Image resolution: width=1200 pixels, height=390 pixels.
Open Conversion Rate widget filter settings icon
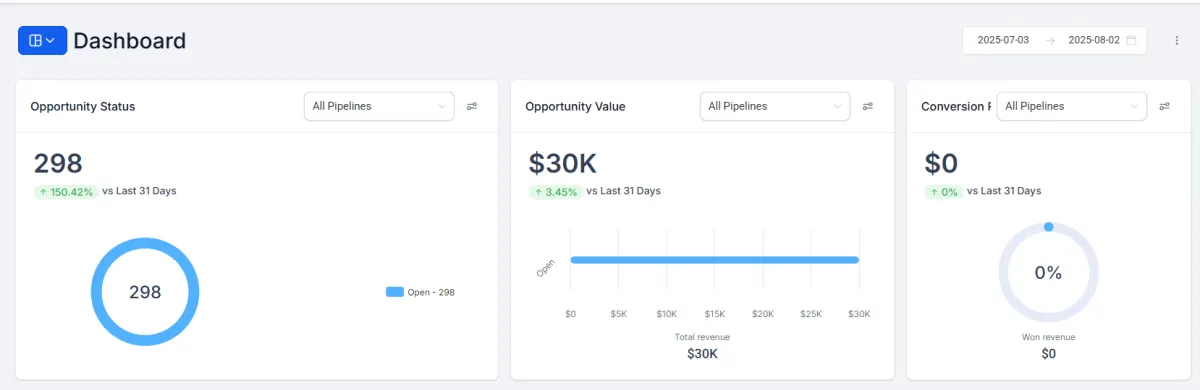(x=1164, y=106)
